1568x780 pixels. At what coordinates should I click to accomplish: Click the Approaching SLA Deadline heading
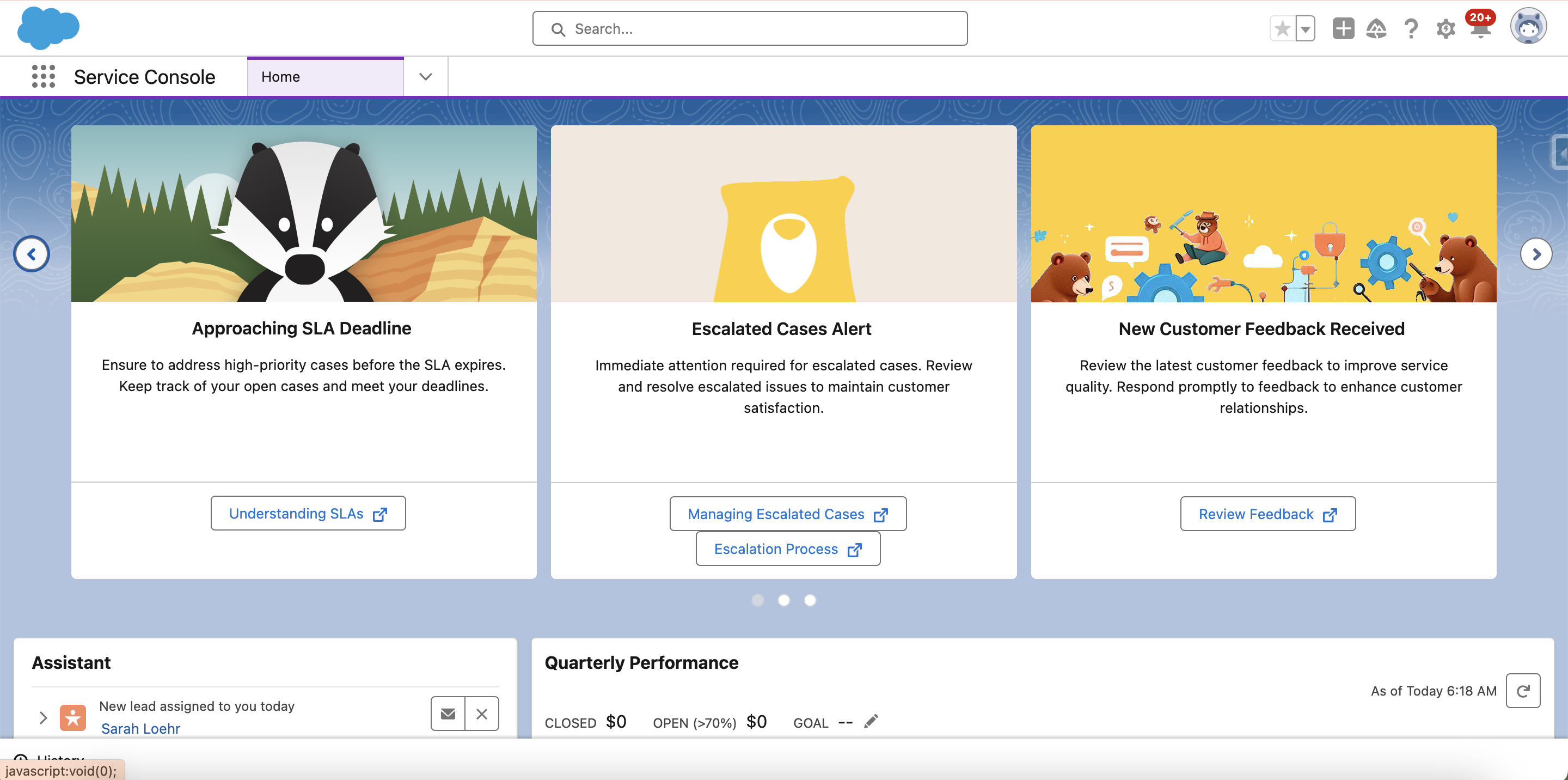(301, 328)
